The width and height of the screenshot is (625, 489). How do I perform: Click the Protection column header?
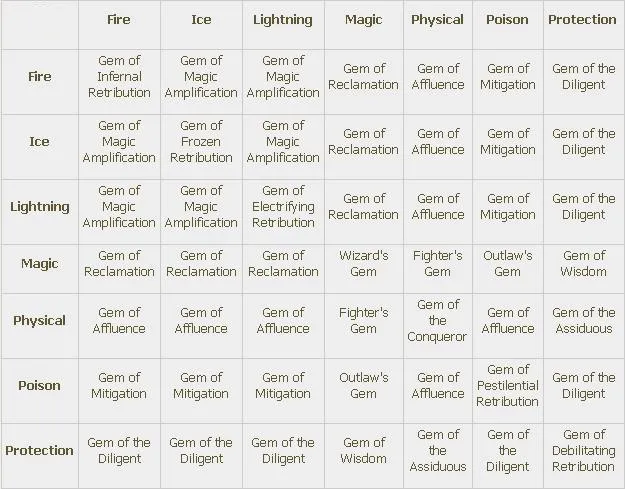(583, 20)
